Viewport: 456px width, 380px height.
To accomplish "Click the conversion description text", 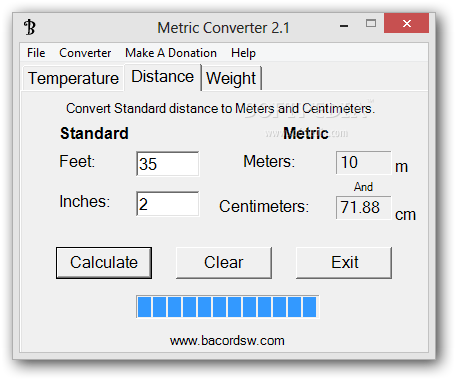I will pos(221,109).
